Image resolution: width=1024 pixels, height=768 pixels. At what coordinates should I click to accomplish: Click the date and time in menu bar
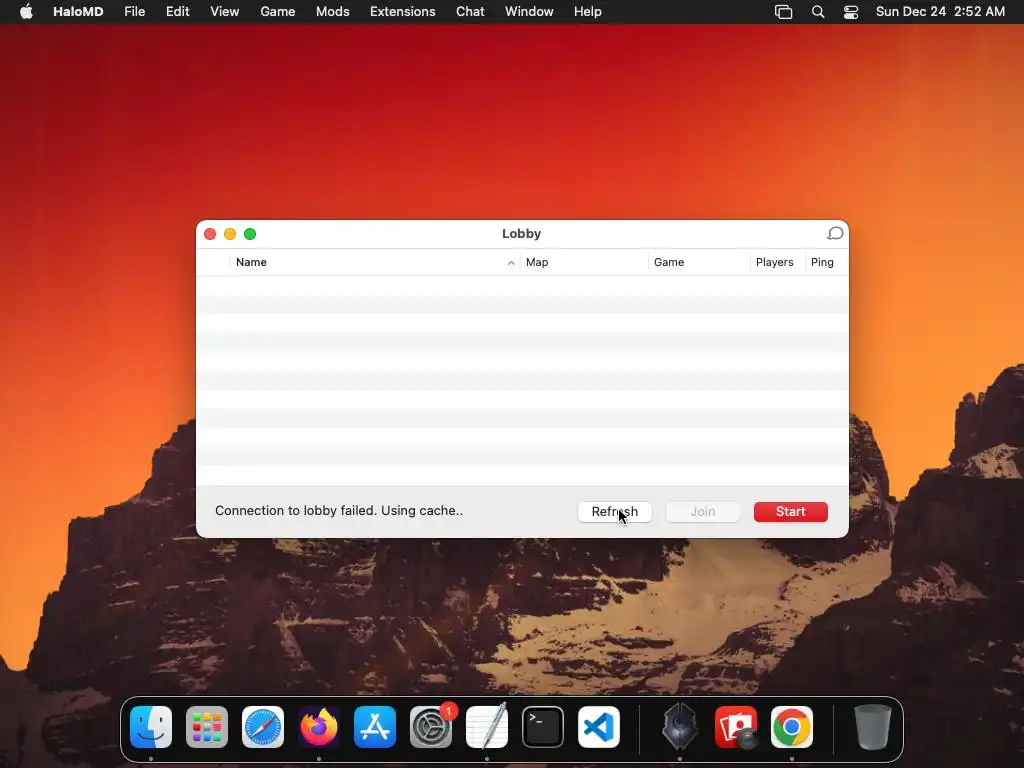(940, 12)
